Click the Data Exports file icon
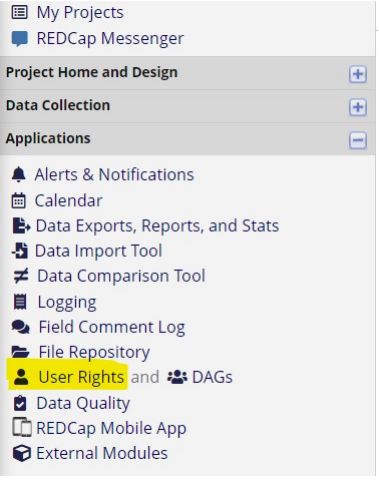This screenshot has width=379, height=480. (21, 226)
